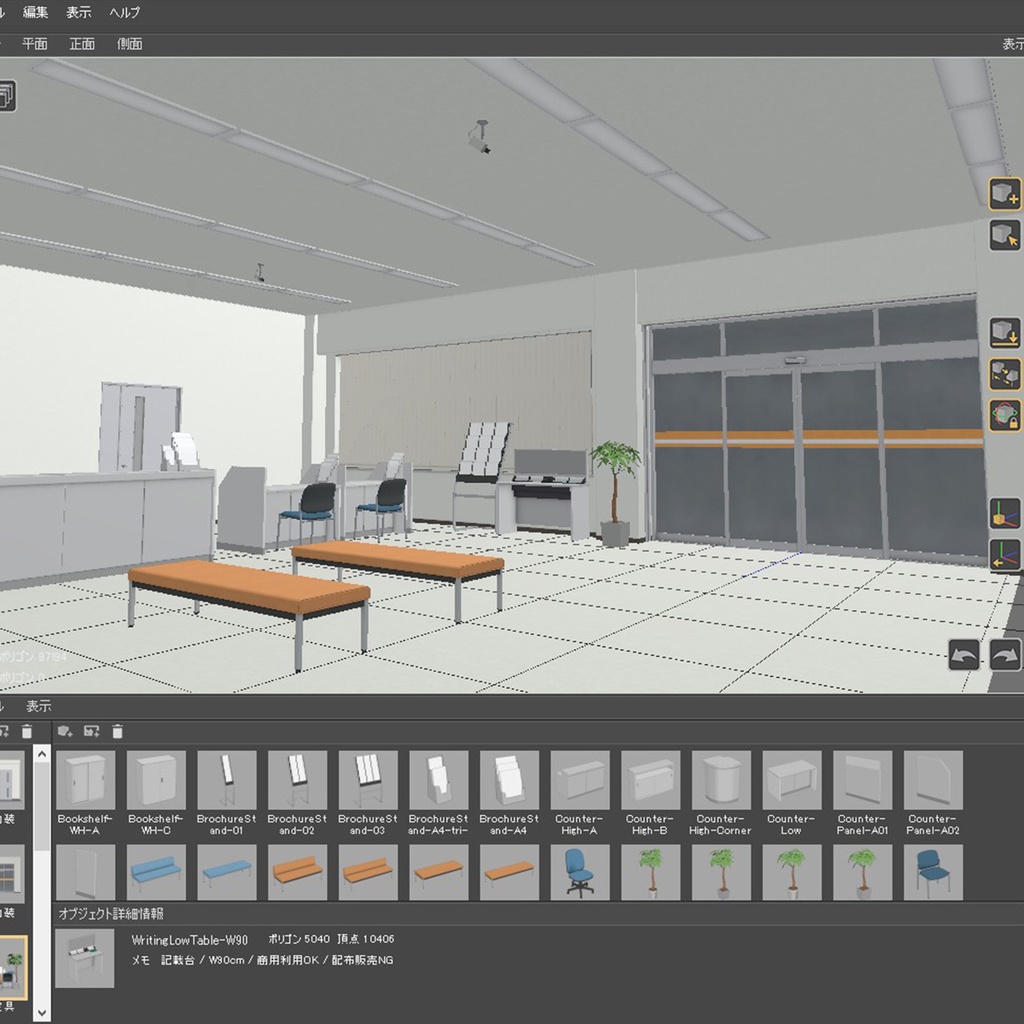Activate the object selection cursor tool
Image resolution: width=1024 pixels, height=1024 pixels.
point(1005,232)
